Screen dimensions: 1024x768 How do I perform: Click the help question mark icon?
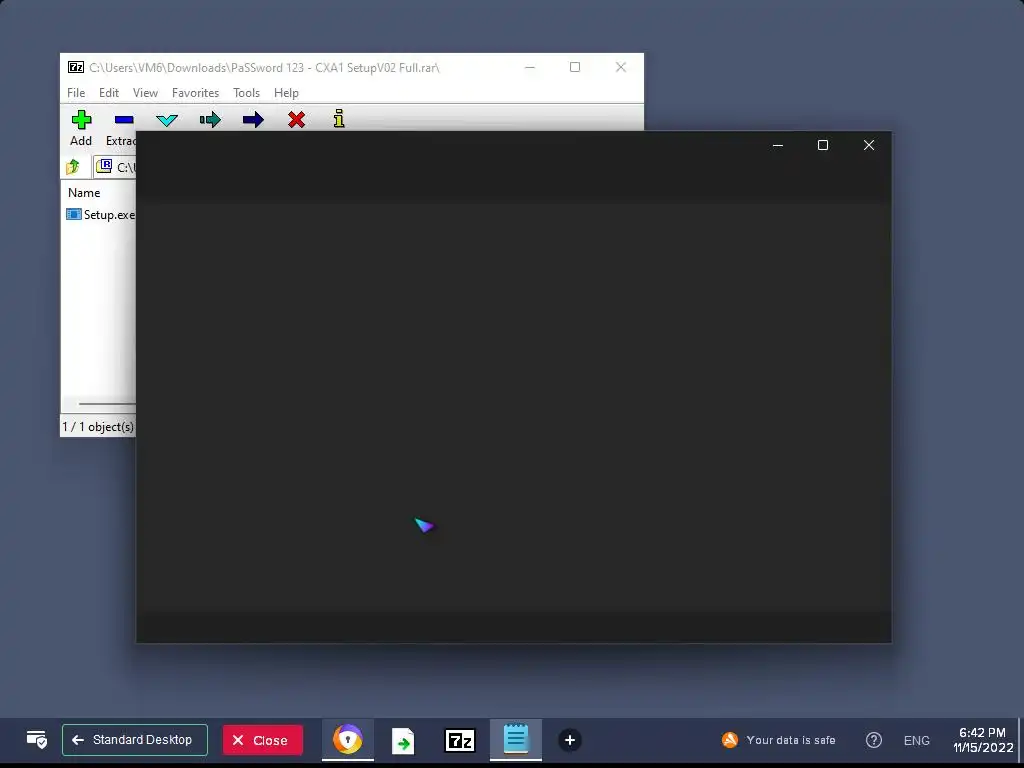874,740
